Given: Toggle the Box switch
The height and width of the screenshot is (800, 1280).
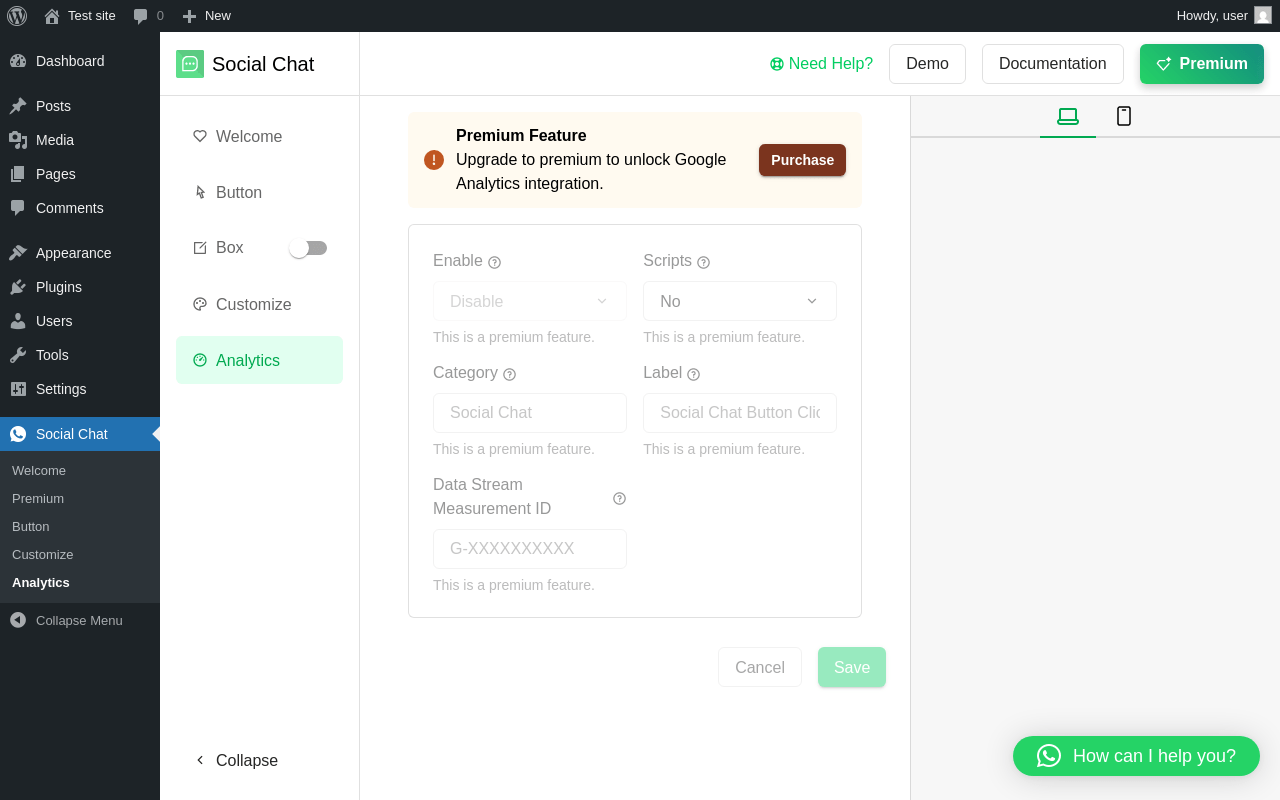Looking at the screenshot, I should (308, 248).
